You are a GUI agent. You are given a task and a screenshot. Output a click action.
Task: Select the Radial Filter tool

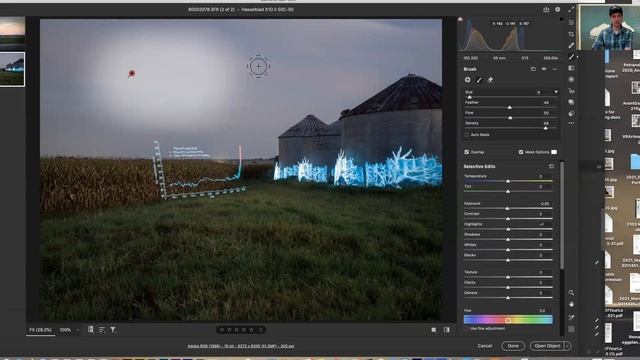pyautogui.click(x=571, y=80)
